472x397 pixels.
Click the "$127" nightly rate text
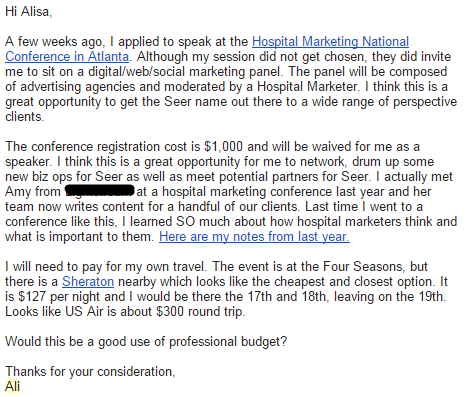(x=32, y=297)
